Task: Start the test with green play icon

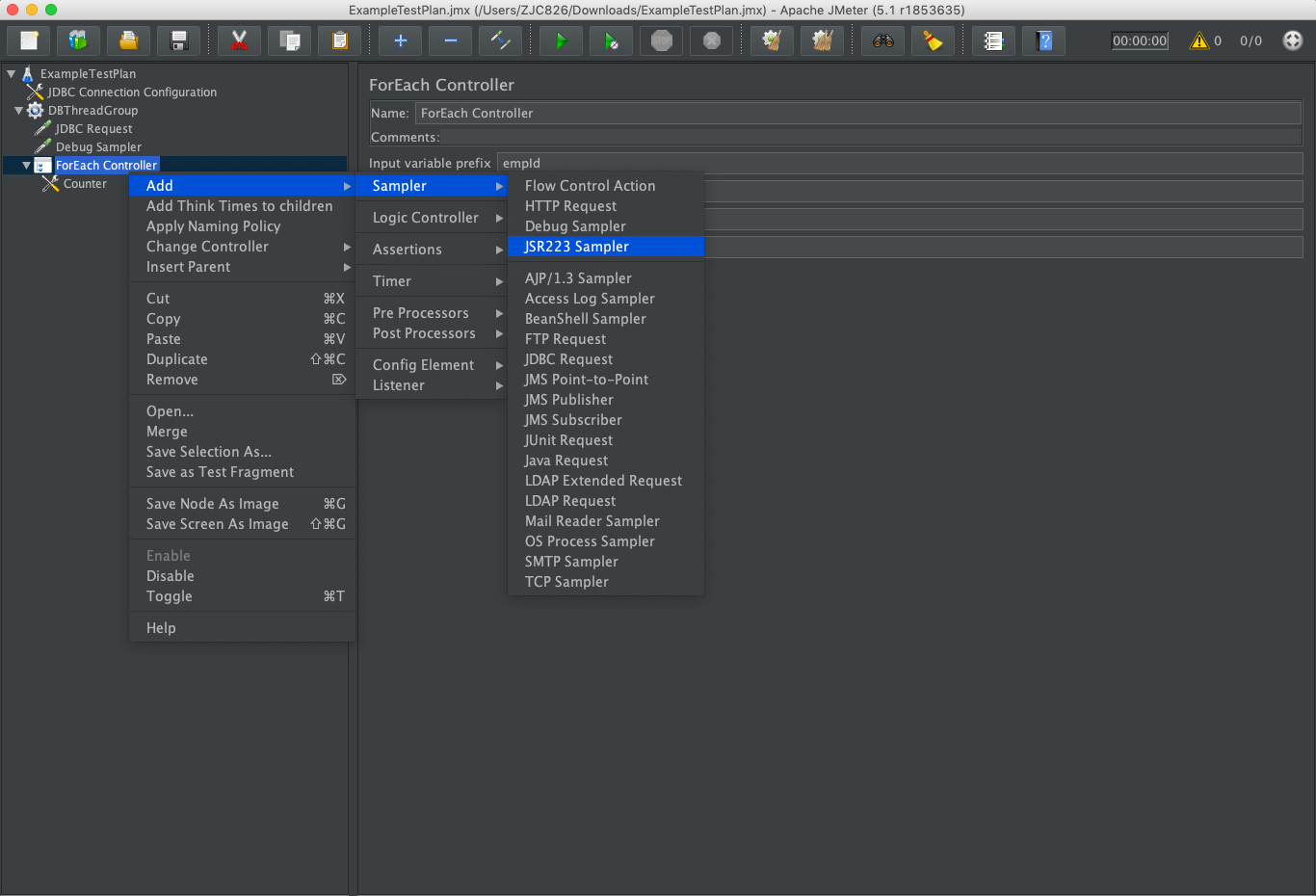Action: pyautogui.click(x=562, y=40)
